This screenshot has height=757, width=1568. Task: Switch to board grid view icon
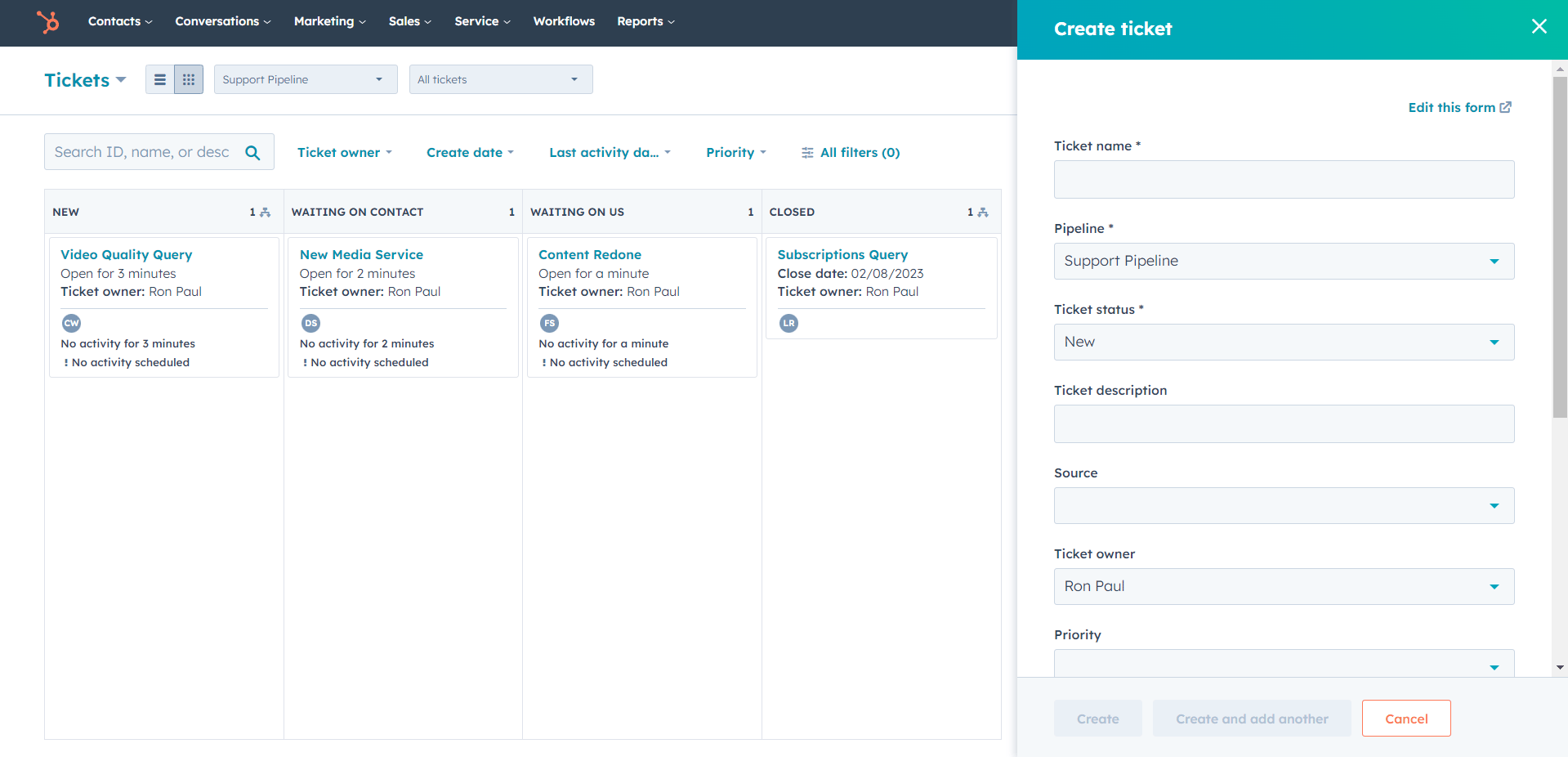pyautogui.click(x=189, y=79)
